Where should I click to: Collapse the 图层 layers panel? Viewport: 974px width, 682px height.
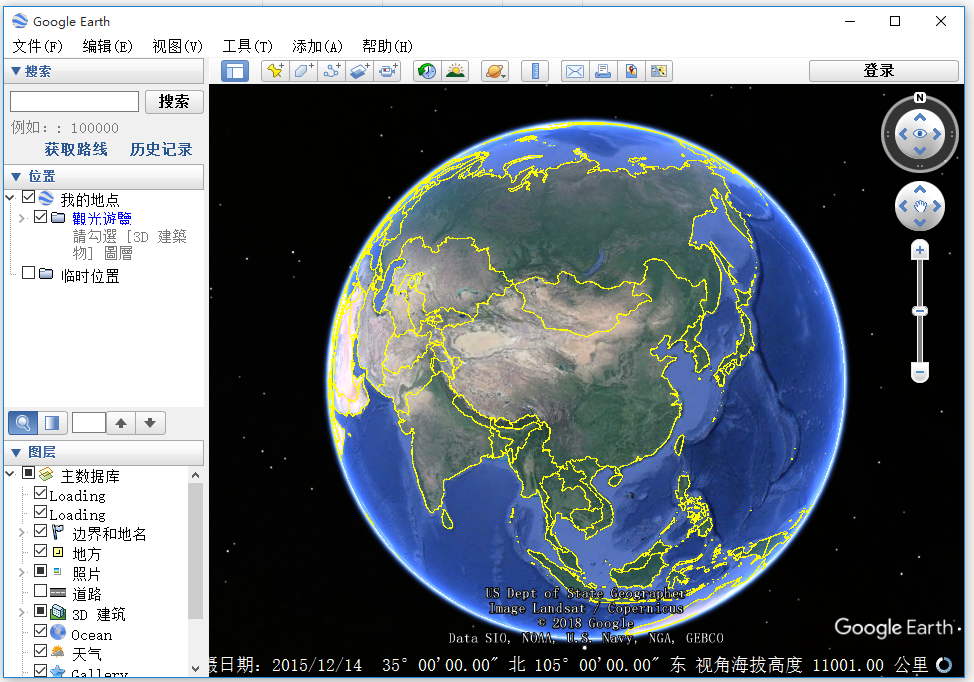[x=16, y=452]
